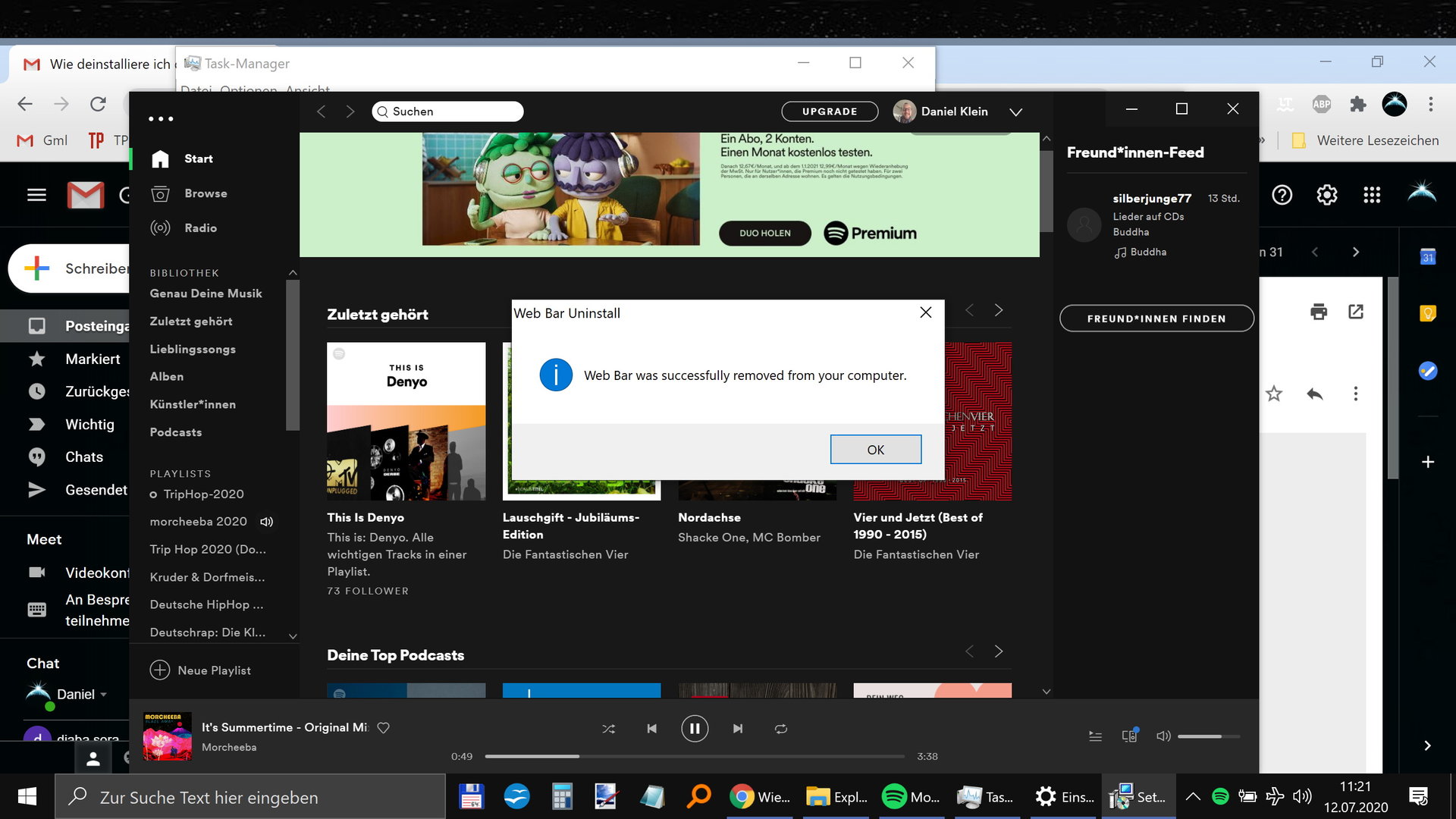Image resolution: width=1456 pixels, height=819 pixels.
Task: Open Gmail main menu hamburger
Action: tap(36, 195)
